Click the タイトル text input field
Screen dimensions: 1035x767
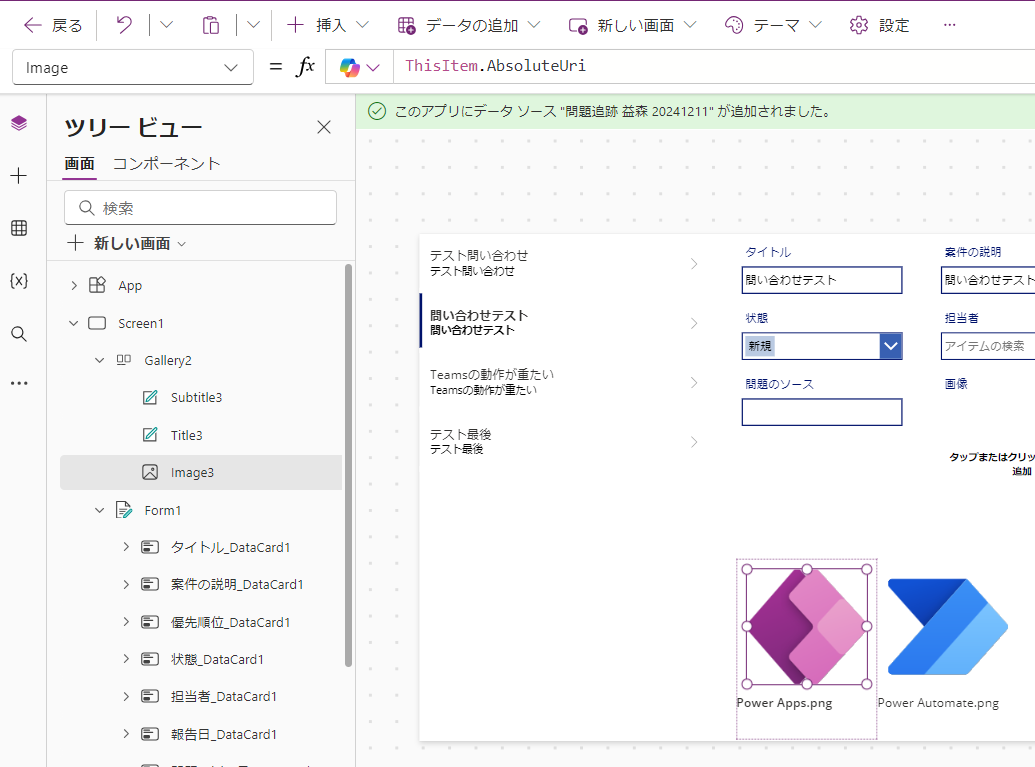coord(822,280)
